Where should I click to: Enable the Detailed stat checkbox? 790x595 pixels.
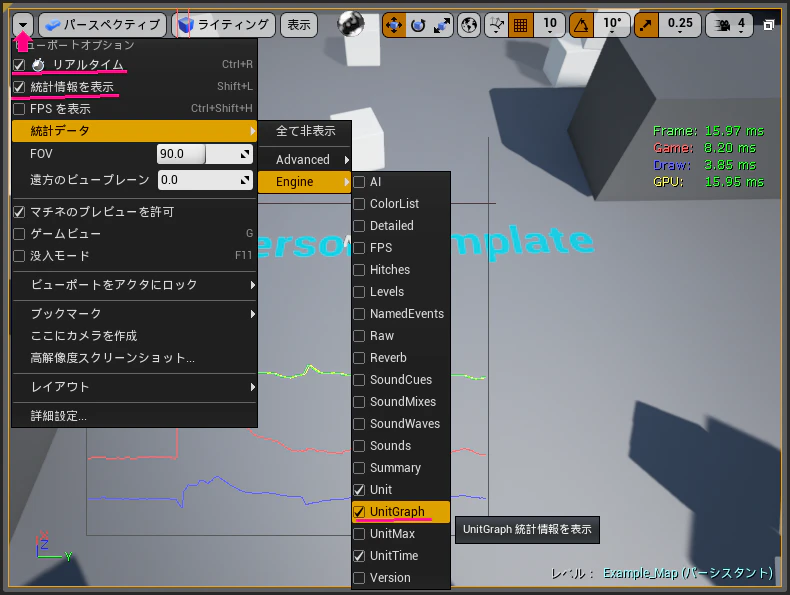pyautogui.click(x=359, y=226)
